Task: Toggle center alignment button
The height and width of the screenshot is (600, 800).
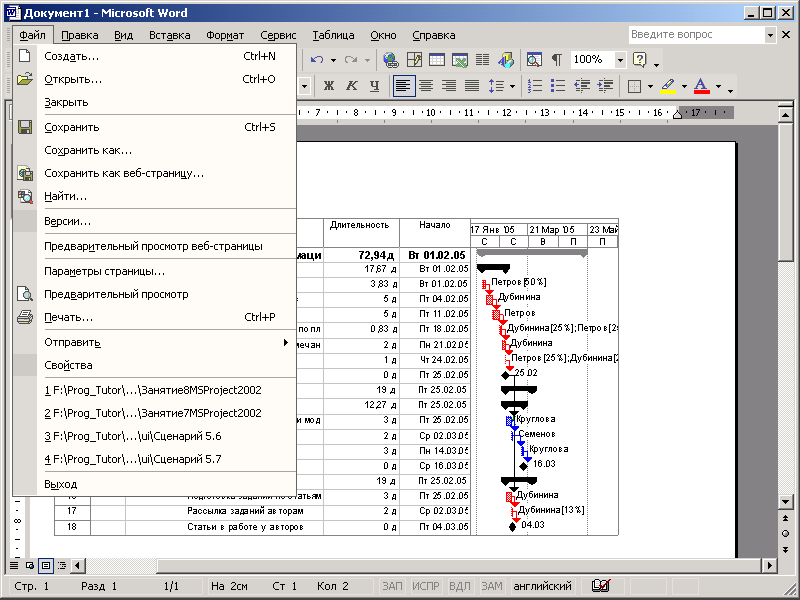Action: 426,86
